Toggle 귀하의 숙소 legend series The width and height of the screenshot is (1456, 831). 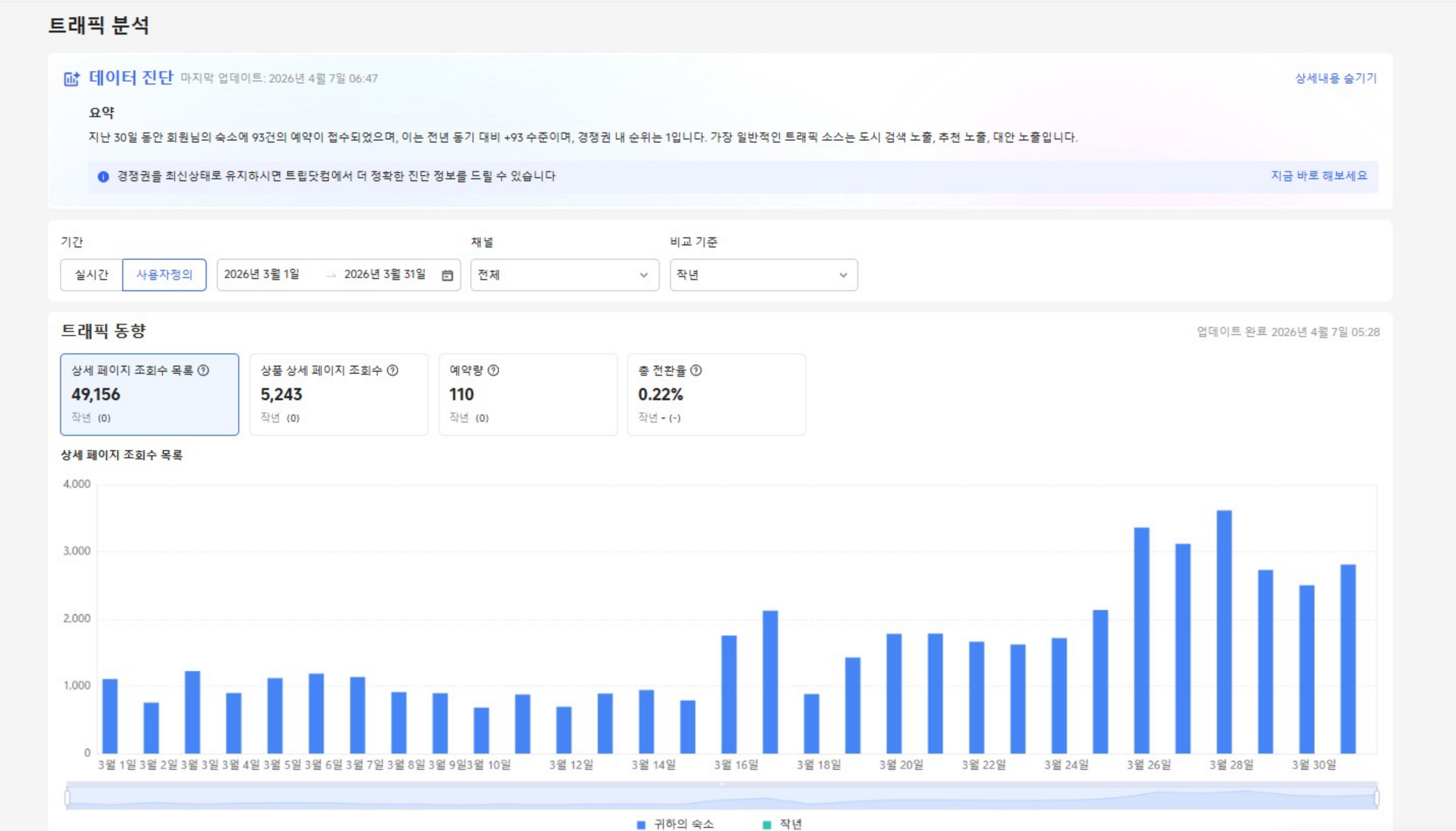[x=675, y=823]
